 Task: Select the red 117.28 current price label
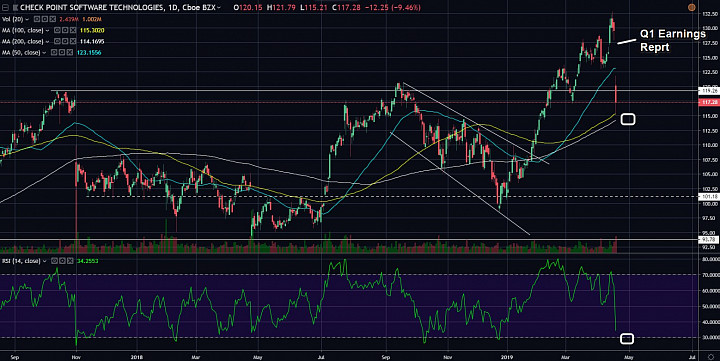708,102
